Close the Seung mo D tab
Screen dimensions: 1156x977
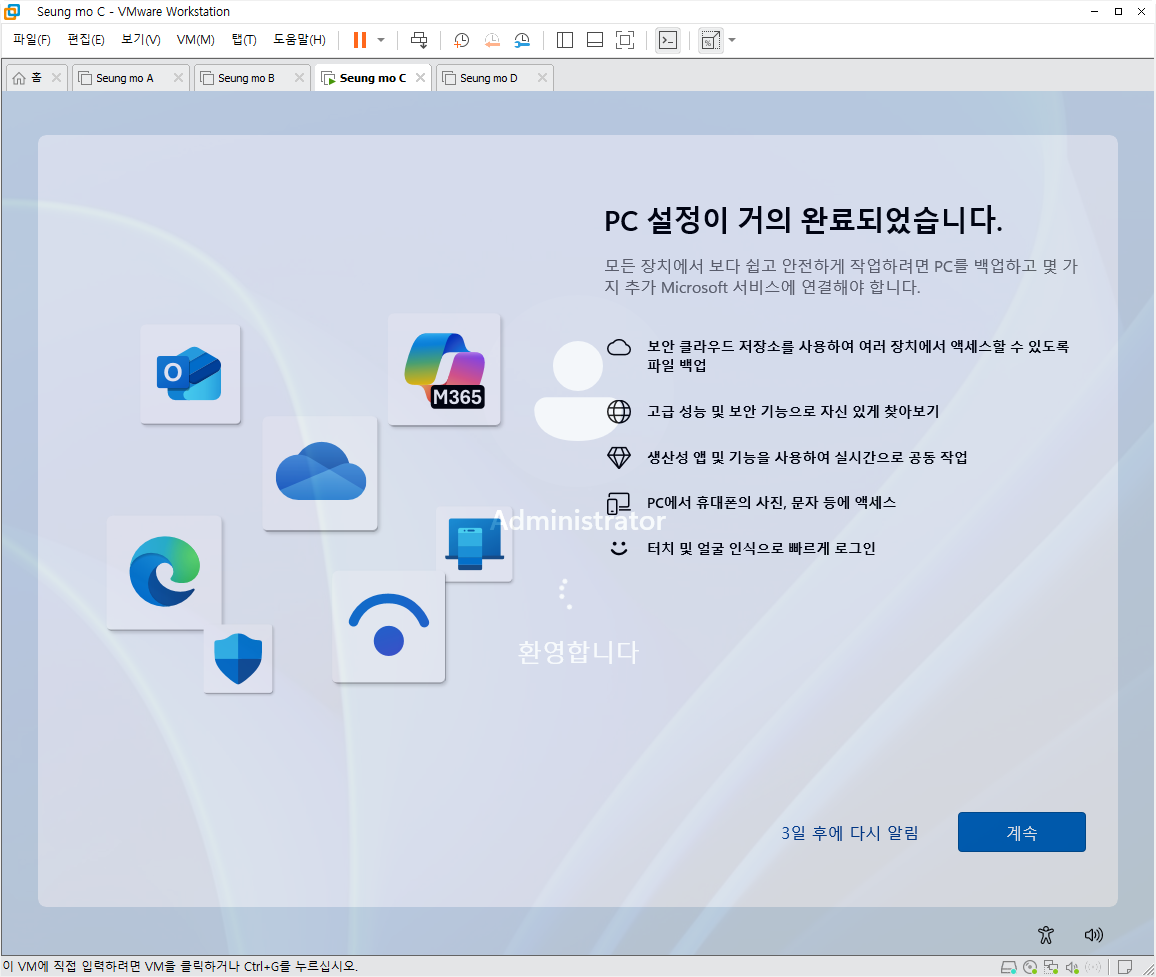[542, 77]
